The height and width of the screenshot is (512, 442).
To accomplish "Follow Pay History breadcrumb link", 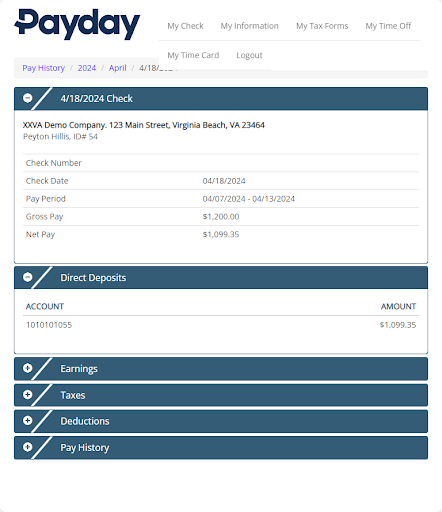I will 44,68.
